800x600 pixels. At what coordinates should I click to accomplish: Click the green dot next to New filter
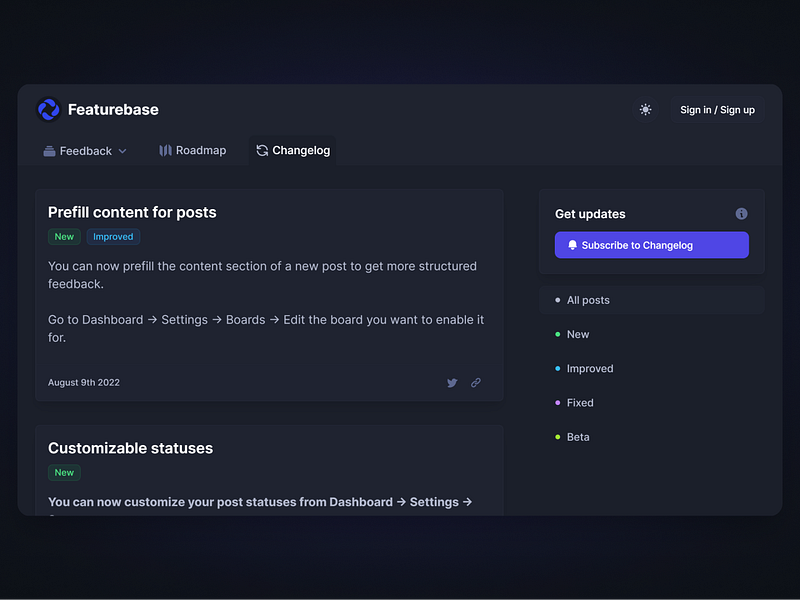coord(557,334)
